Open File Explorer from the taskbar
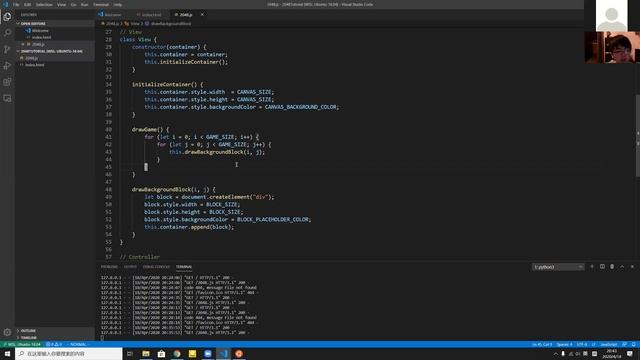 click(x=146, y=353)
